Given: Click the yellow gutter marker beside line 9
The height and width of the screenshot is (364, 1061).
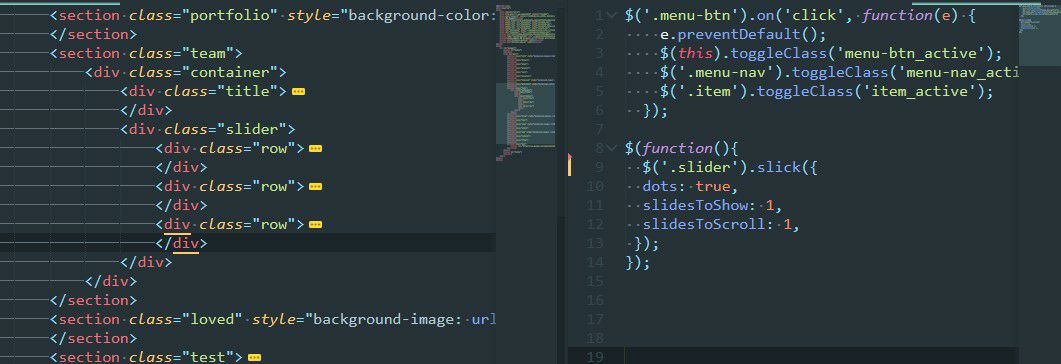Looking at the screenshot, I should (570, 166).
